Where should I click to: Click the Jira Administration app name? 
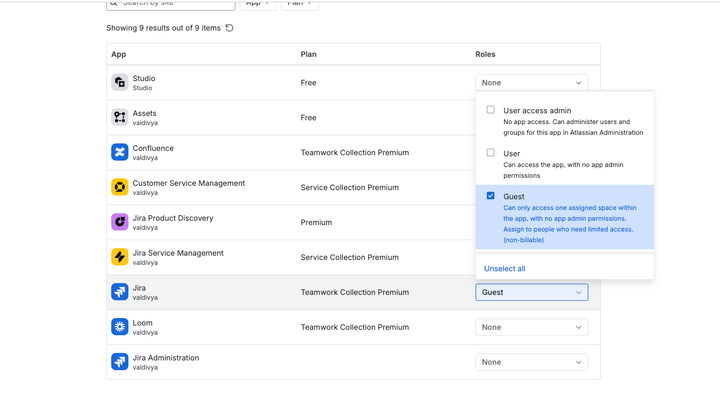click(166, 358)
